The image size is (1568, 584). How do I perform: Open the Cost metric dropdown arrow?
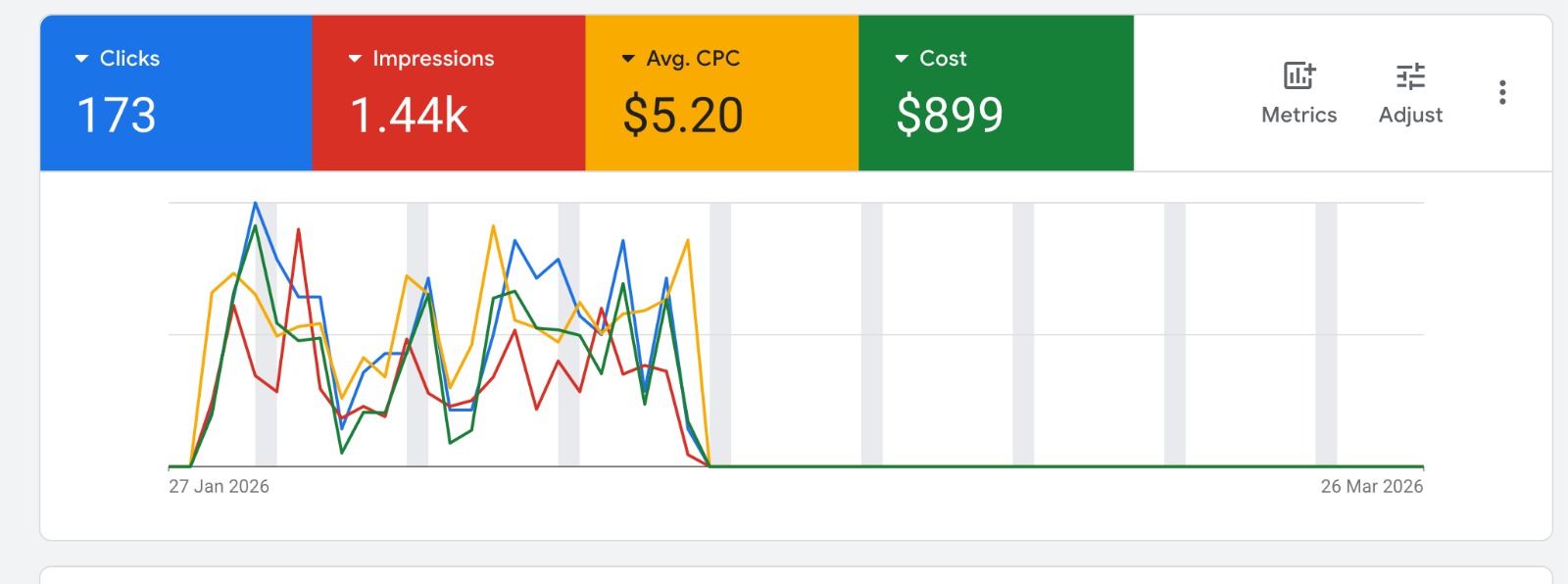[x=902, y=59]
